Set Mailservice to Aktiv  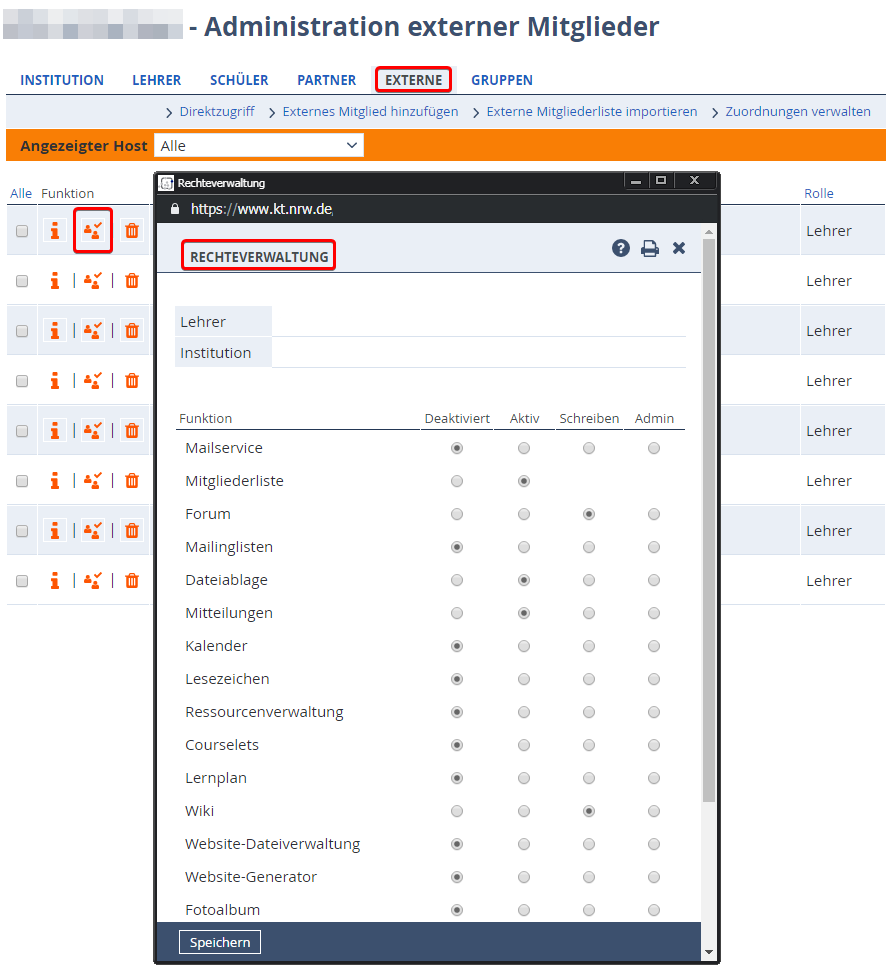coord(524,449)
